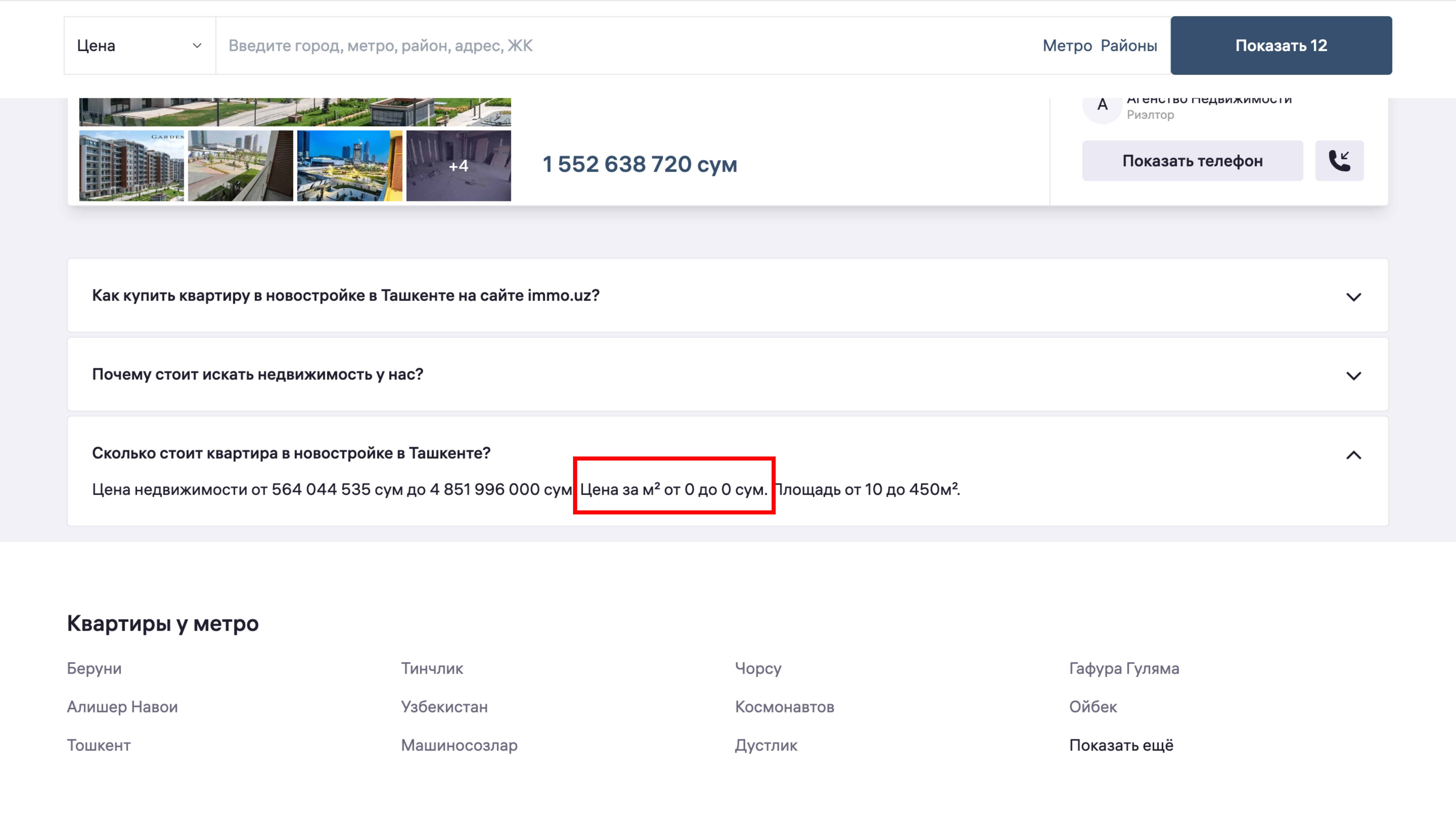Open the Районы selector link
Screen dimensions: 1456x824
pos(1128,45)
